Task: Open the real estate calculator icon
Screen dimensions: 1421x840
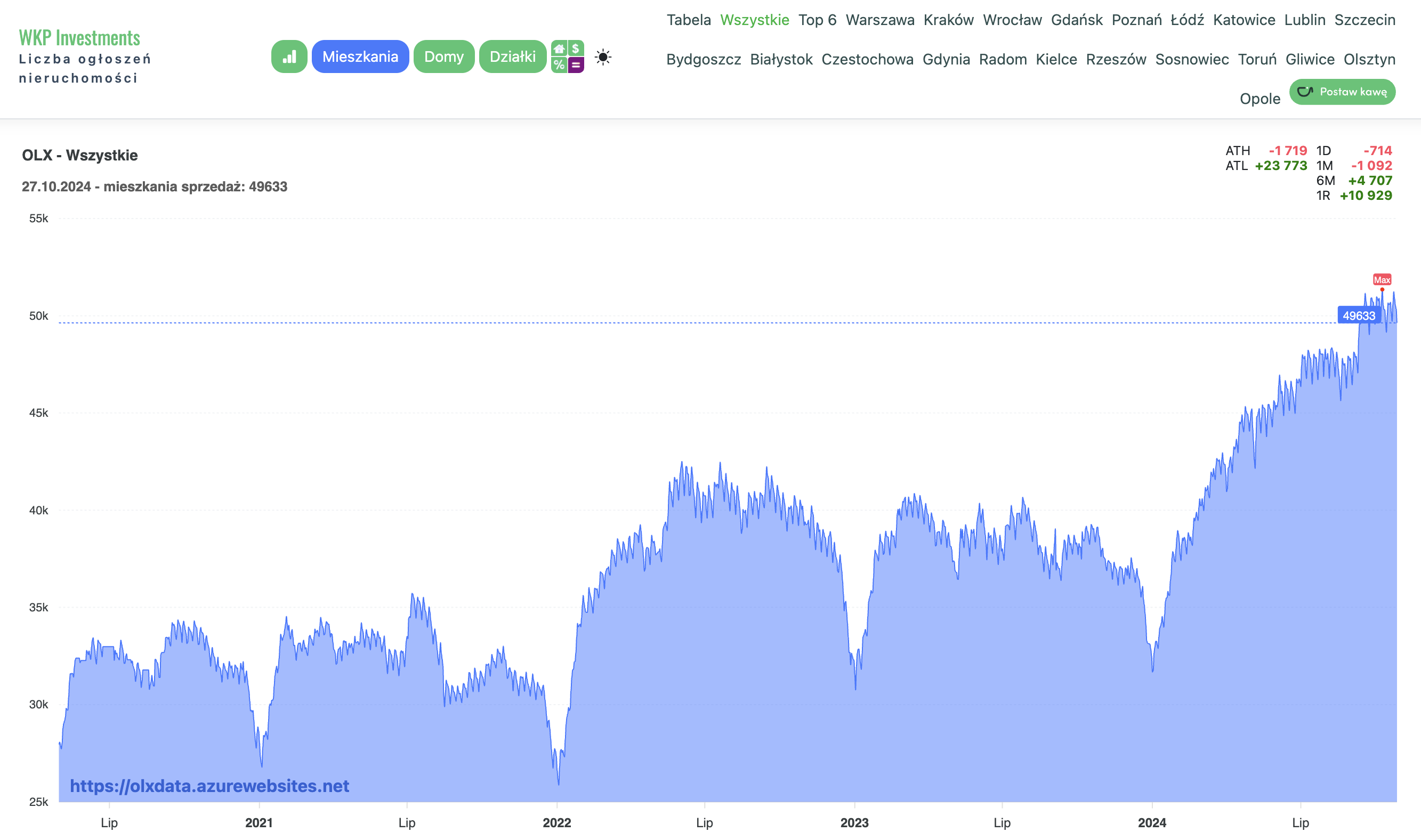Action: tap(567, 56)
